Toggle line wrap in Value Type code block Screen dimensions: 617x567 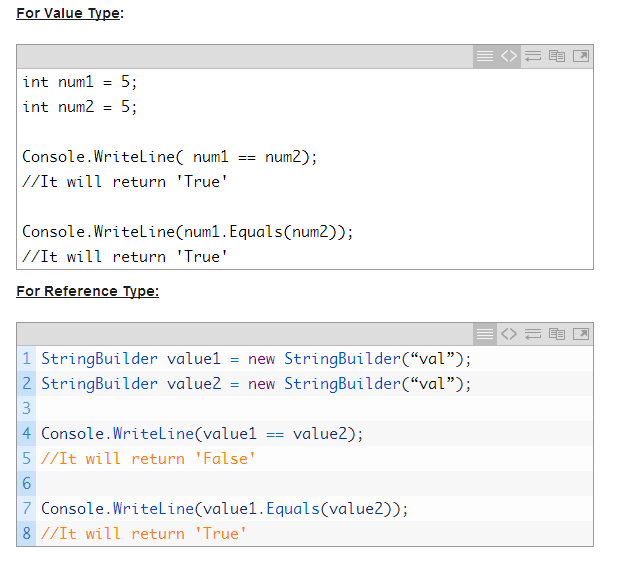tap(533, 57)
